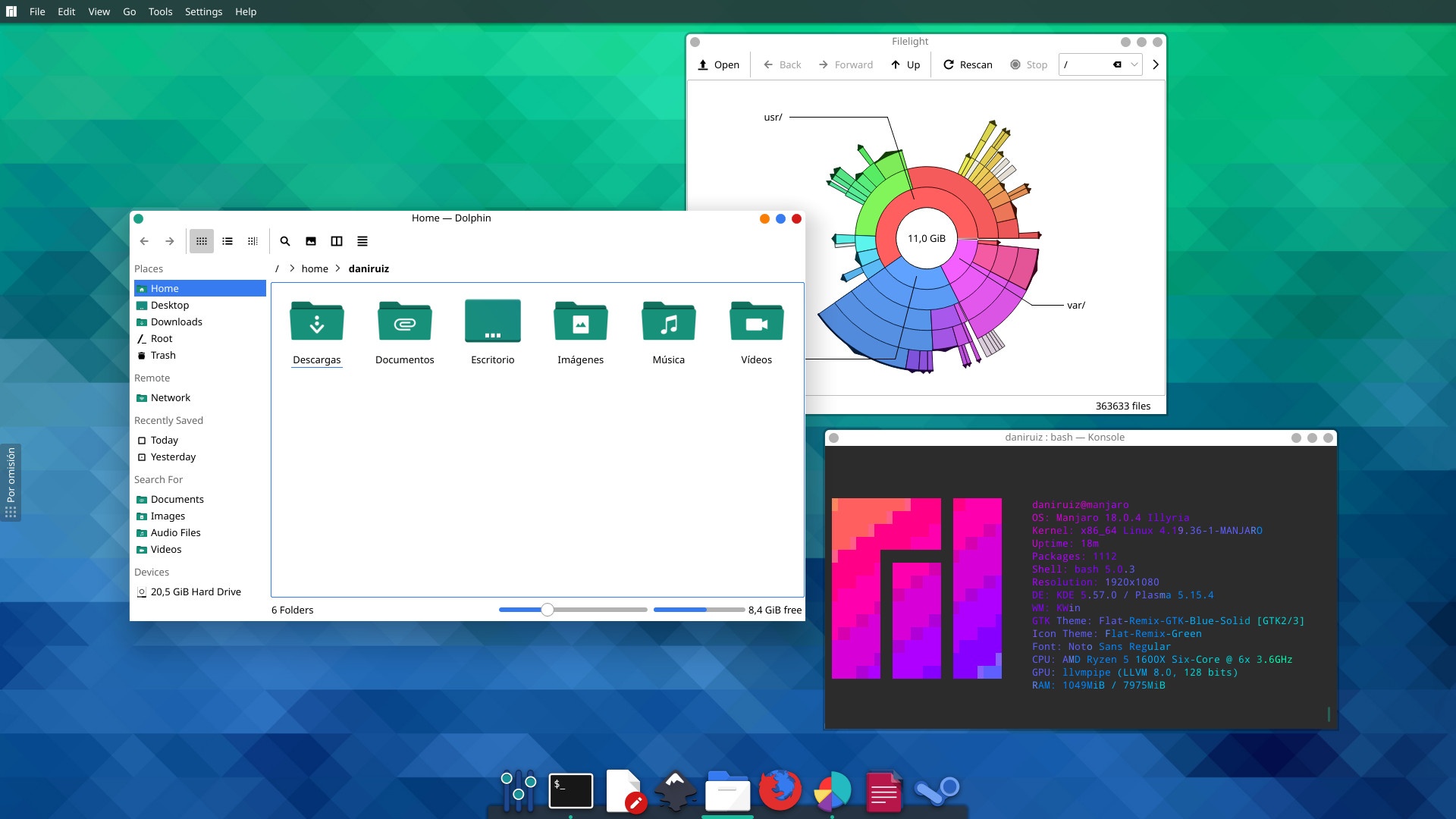1456x819 pixels.
Task: Switch Dolphin to compact list view
Action: [227, 241]
